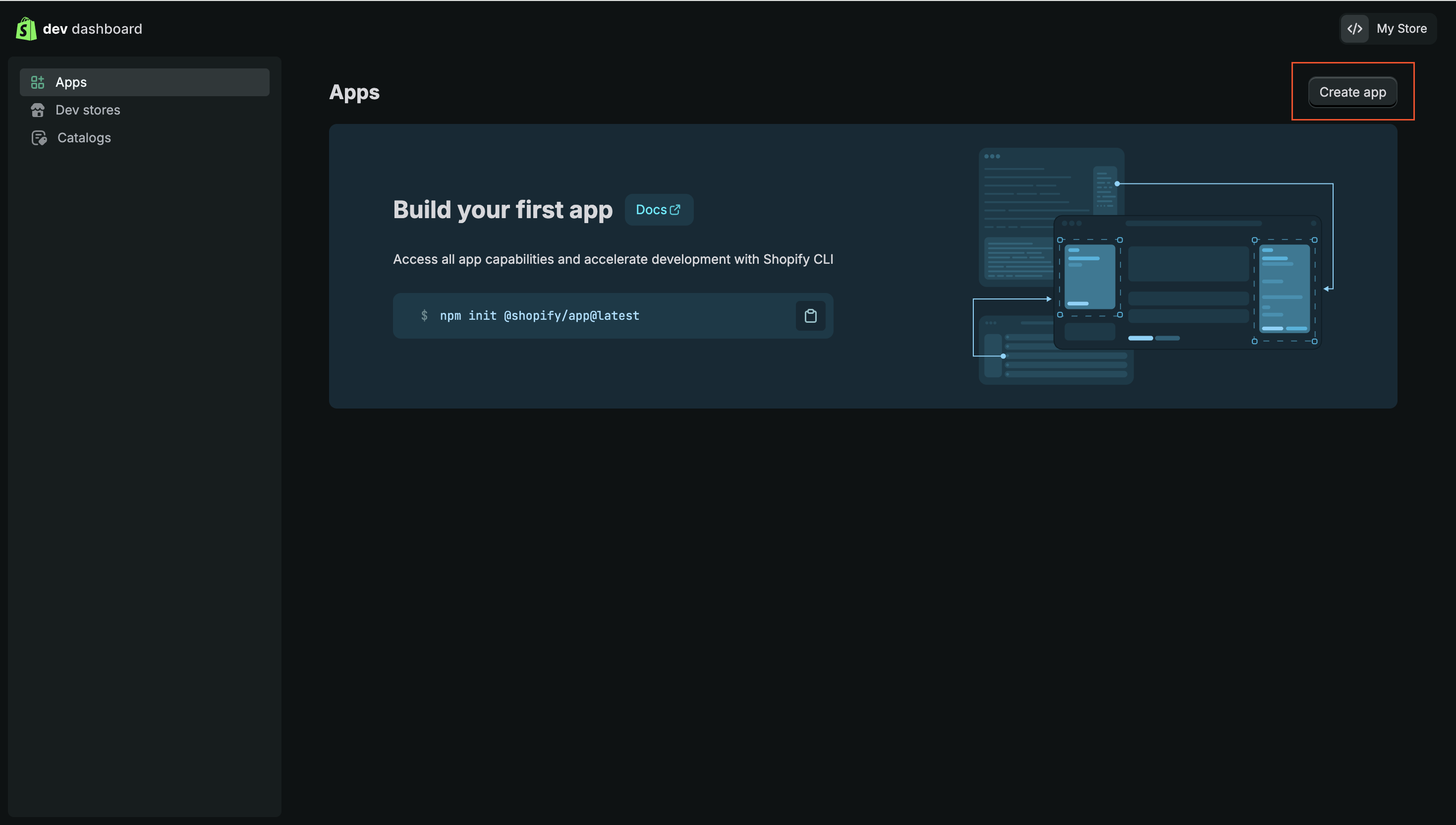Click the Apps page heading

pos(354,92)
